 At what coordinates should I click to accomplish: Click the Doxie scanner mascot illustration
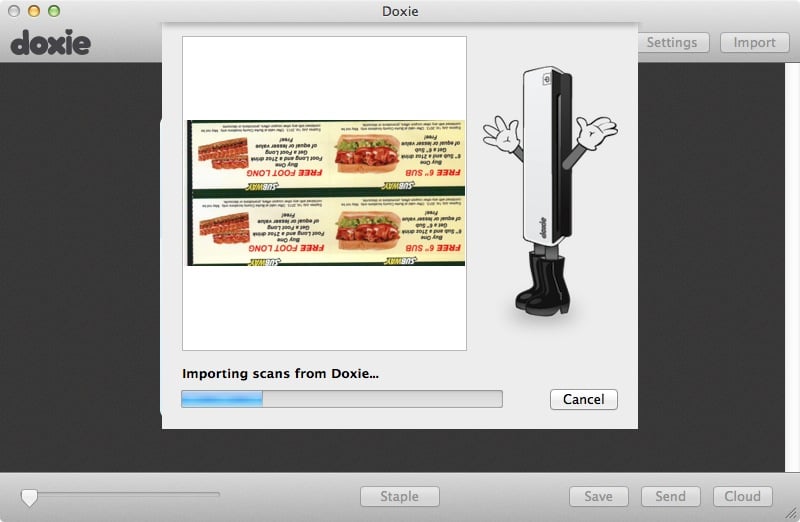[550, 191]
